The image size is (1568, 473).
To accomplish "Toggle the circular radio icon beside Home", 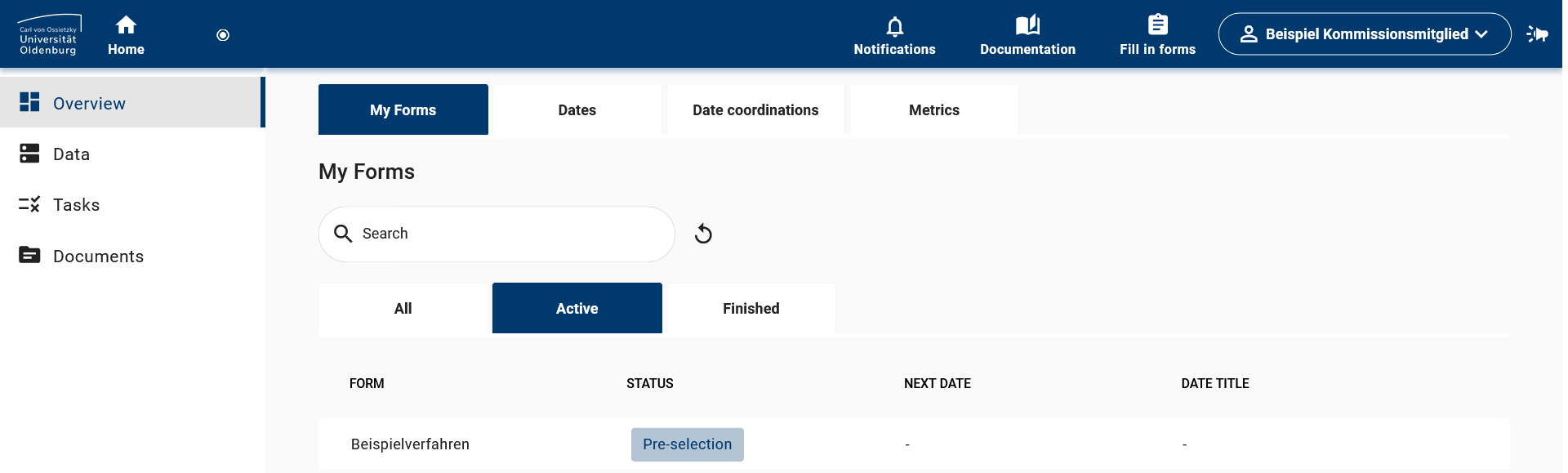I will click(x=223, y=35).
